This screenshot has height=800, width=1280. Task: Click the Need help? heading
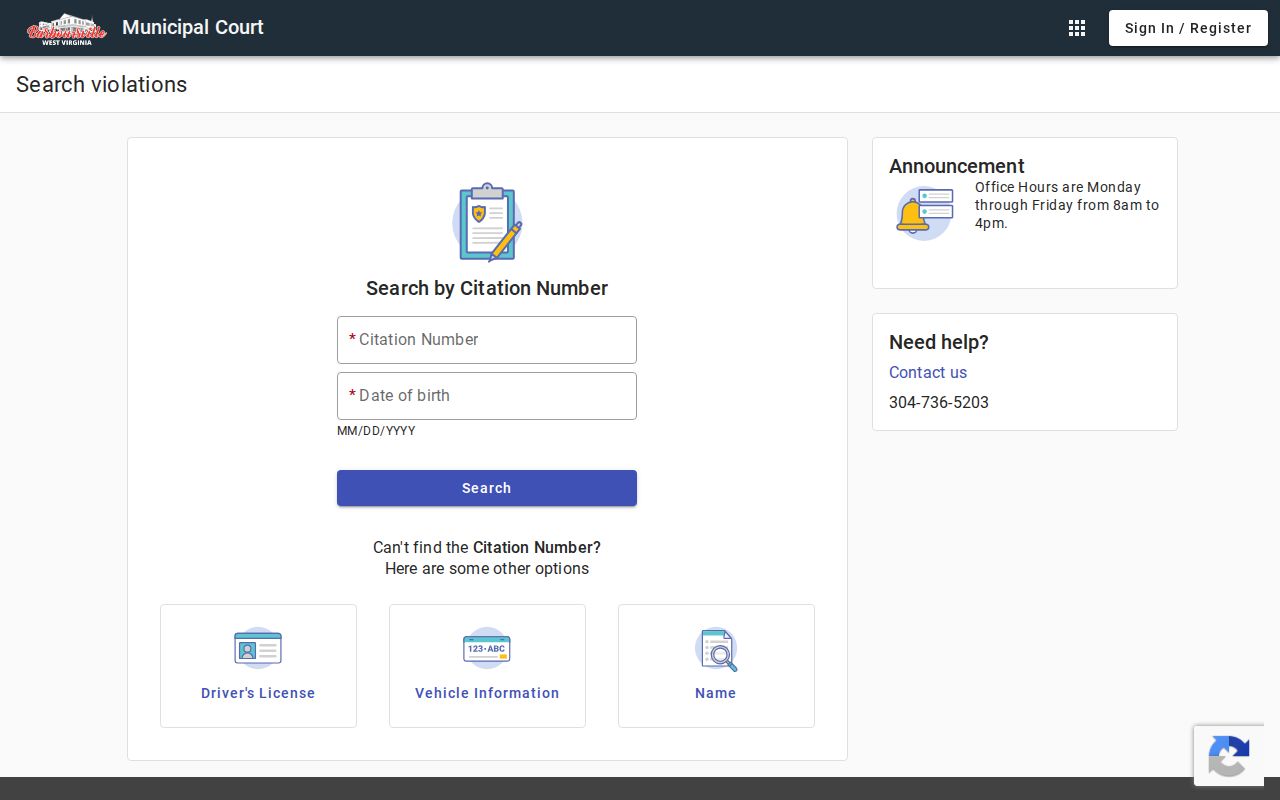click(939, 342)
